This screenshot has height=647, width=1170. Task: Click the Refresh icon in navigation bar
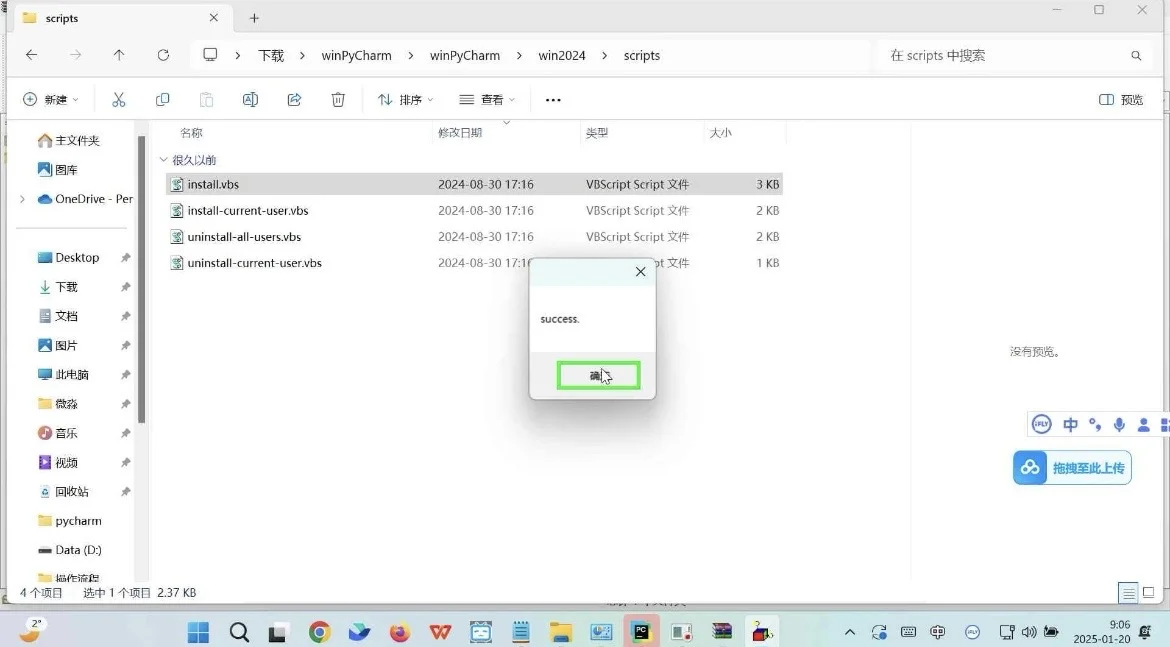163,55
